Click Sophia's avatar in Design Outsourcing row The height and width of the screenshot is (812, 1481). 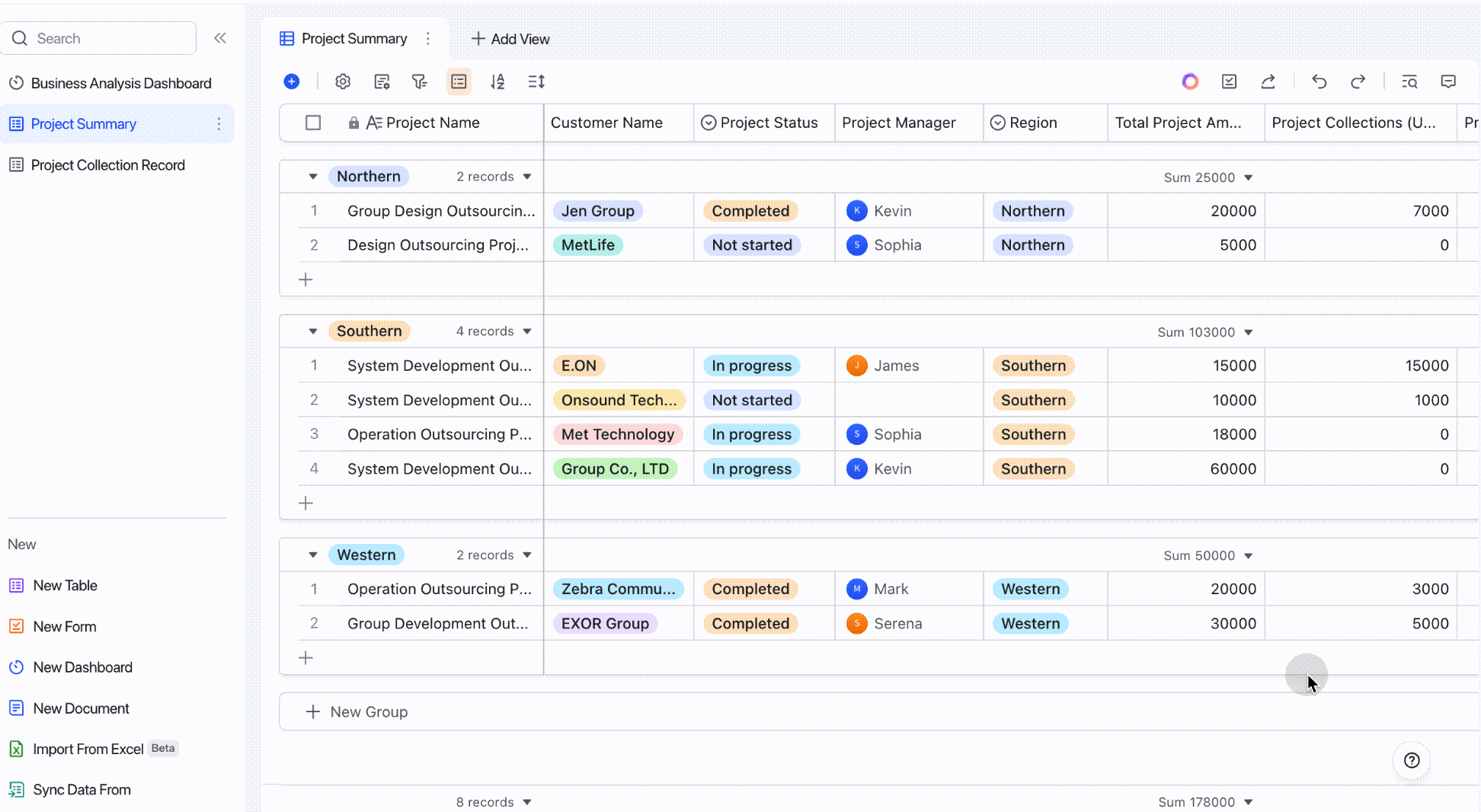pyautogui.click(x=856, y=245)
